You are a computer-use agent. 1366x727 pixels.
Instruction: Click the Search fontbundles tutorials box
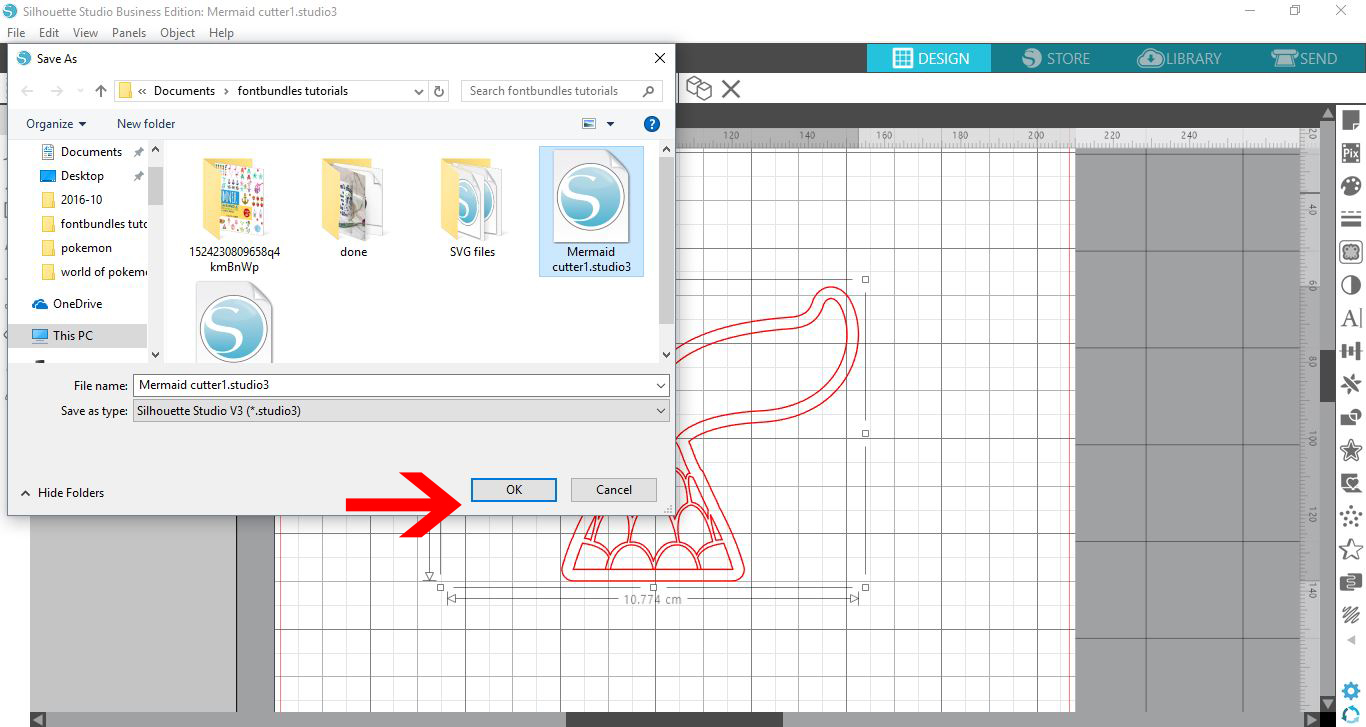[x=561, y=91]
